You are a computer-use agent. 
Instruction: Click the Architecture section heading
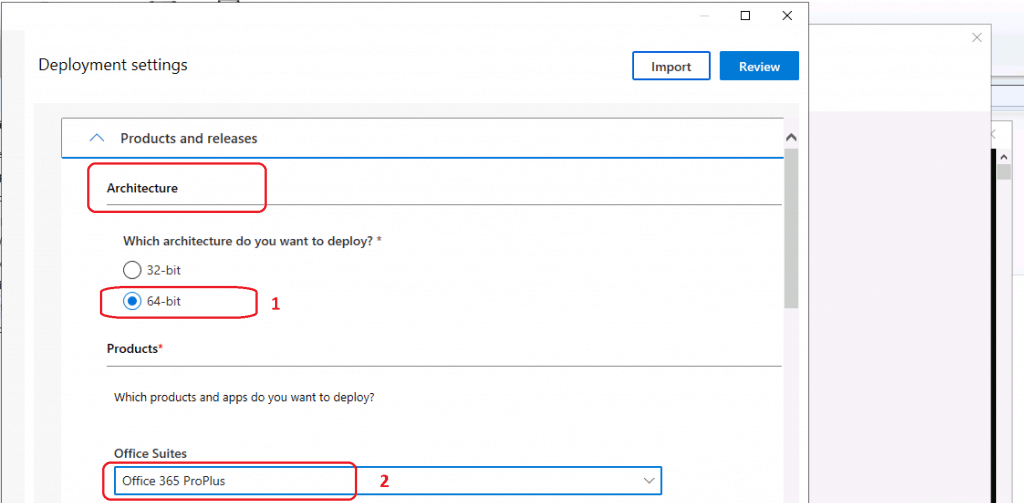142,188
